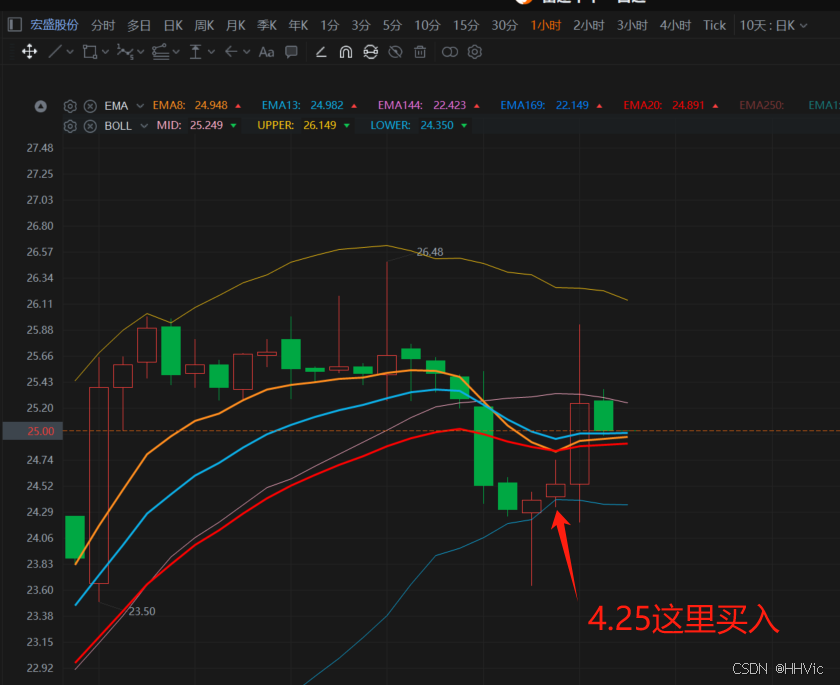840x685 pixels.
Task: Click the BOLL MID value 25.249
Action: tap(207, 125)
